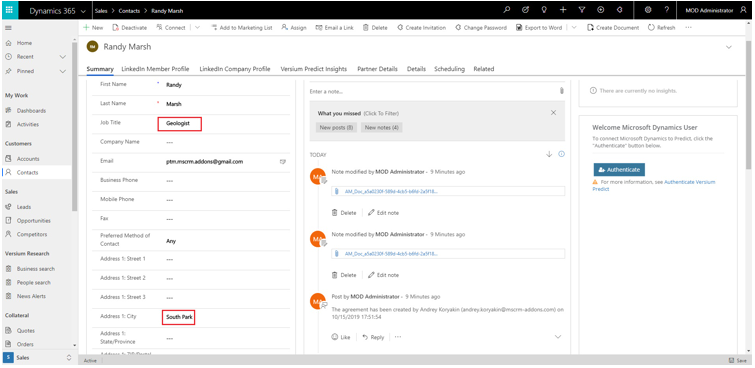The image size is (755, 368).
Task: Refresh the contact form
Action: tap(662, 28)
